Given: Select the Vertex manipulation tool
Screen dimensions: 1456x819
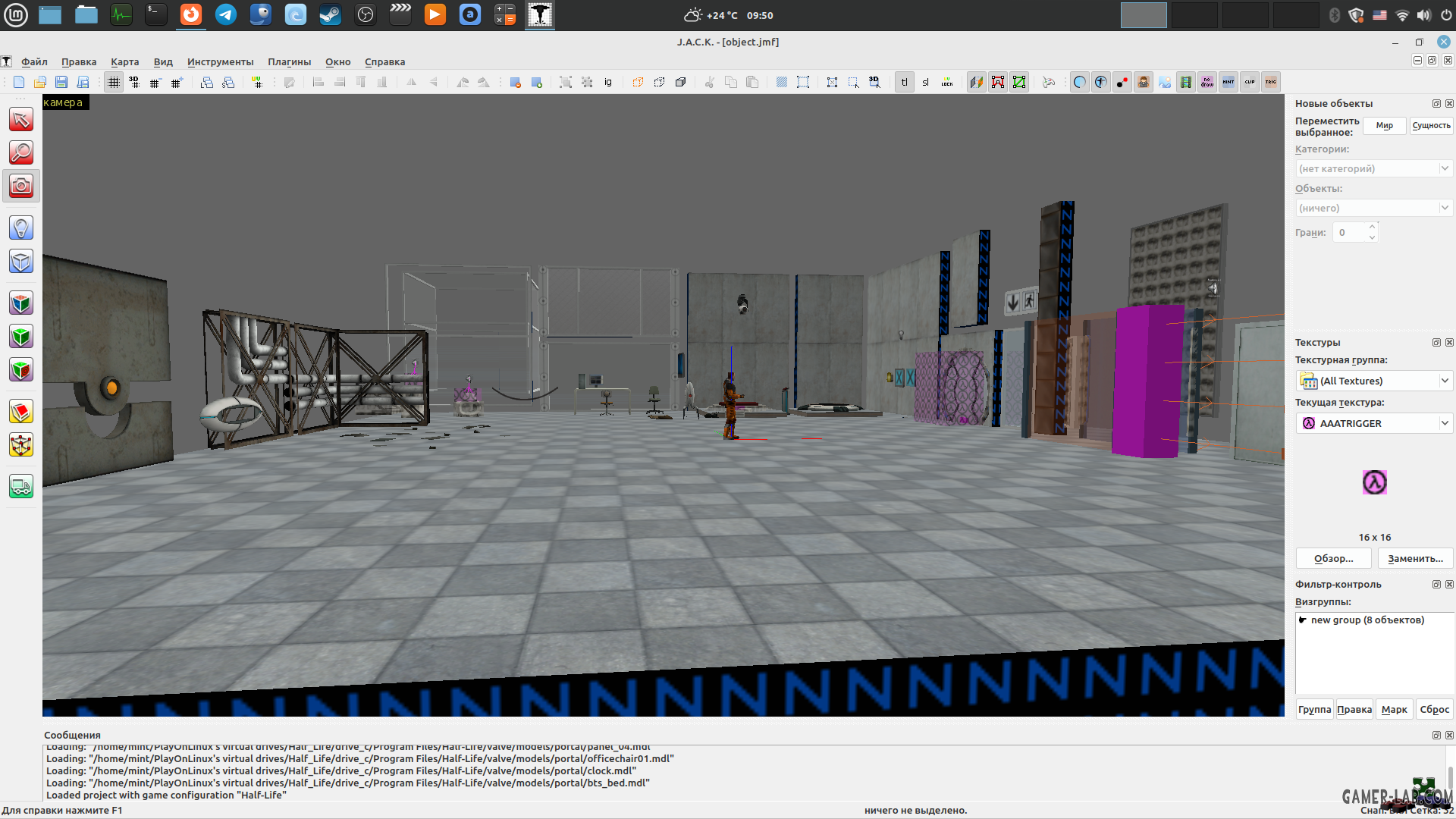Looking at the screenshot, I should coord(21,445).
